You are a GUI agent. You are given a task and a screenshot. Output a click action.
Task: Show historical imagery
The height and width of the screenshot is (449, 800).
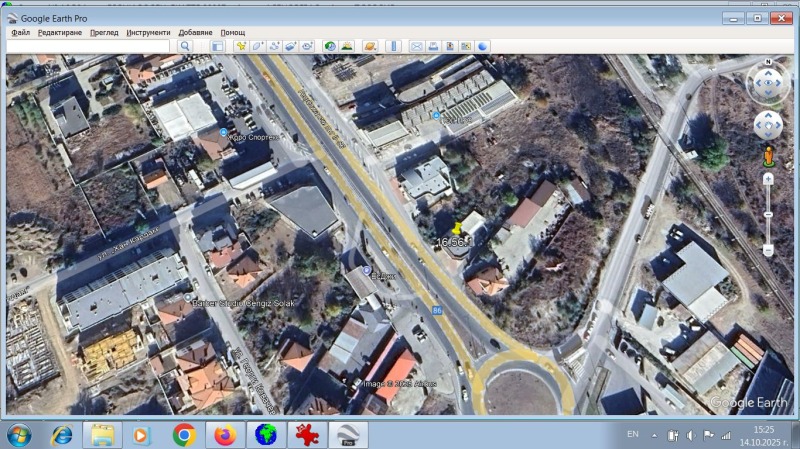tap(329, 46)
